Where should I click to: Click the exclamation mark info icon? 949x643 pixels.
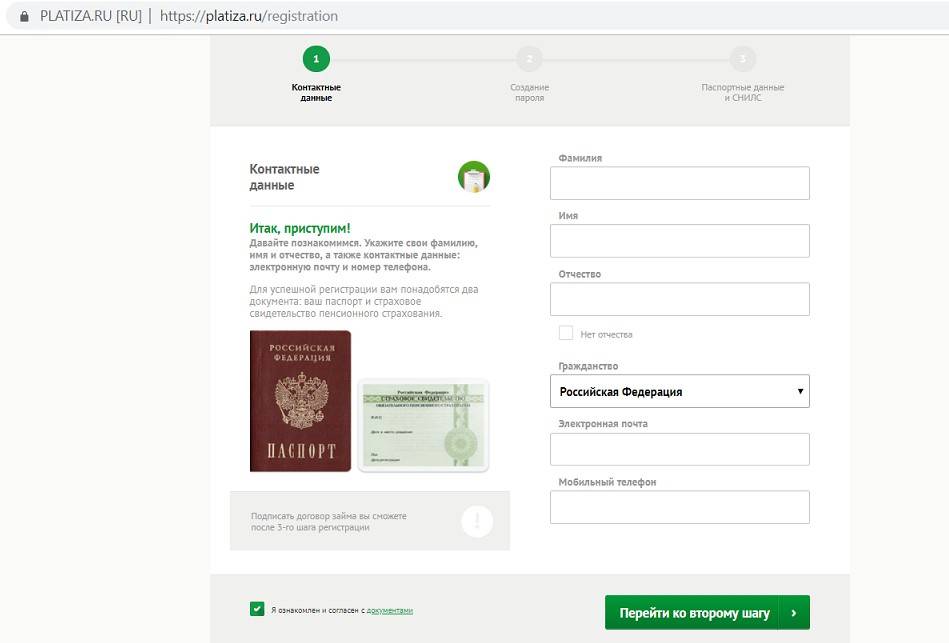[477, 521]
